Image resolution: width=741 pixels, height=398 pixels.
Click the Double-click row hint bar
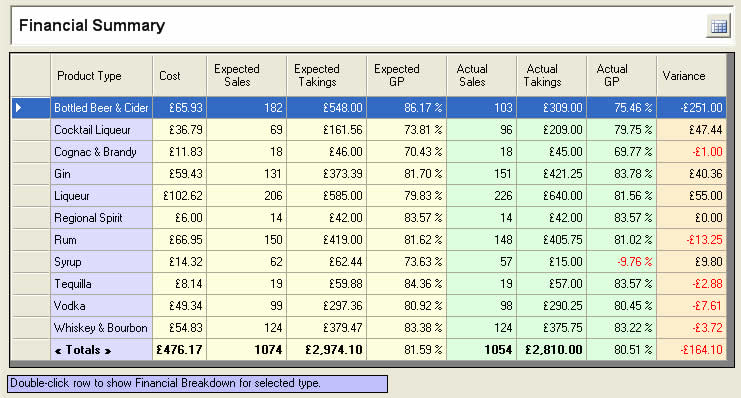[x=198, y=383]
